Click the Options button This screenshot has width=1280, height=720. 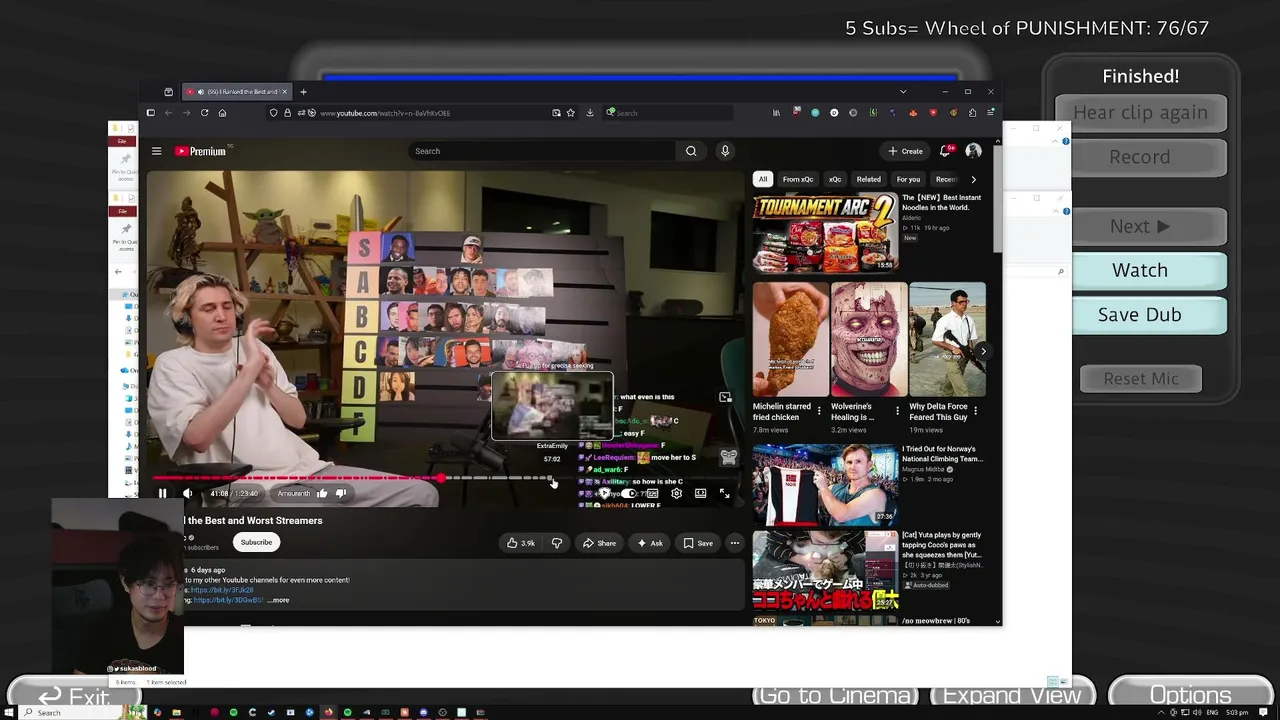point(1190,696)
